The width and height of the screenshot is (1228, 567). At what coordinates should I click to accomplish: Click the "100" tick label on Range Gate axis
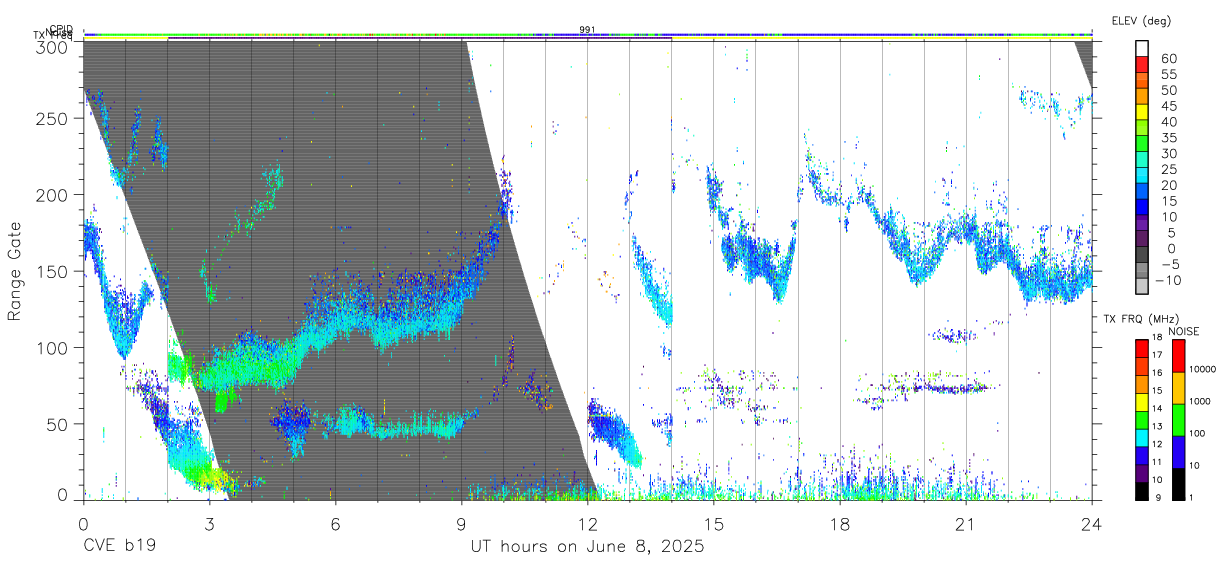tap(51, 347)
